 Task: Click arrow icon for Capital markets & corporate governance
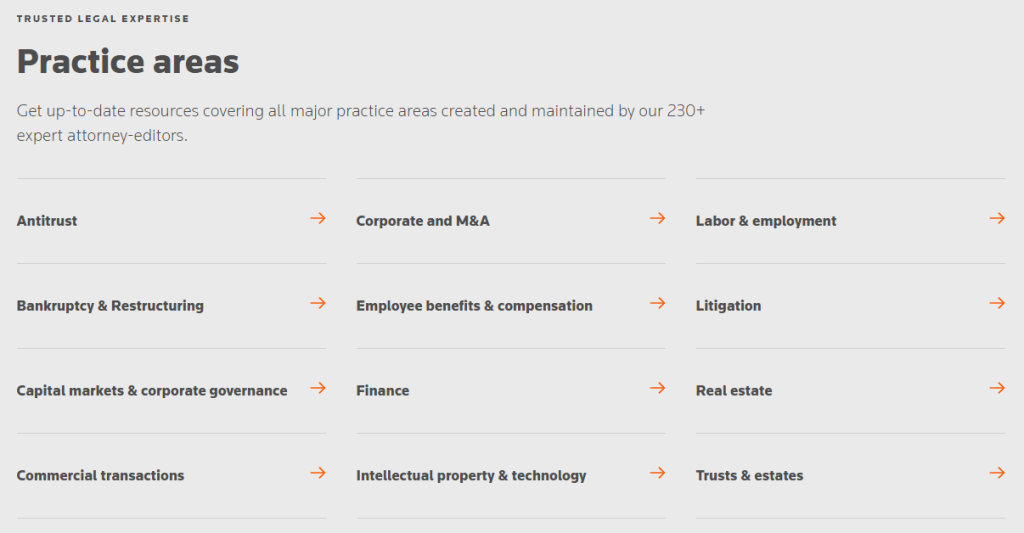[x=318, y=388]
